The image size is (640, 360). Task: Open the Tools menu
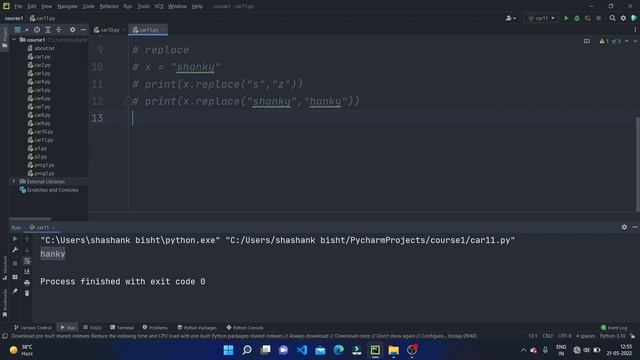143,7
